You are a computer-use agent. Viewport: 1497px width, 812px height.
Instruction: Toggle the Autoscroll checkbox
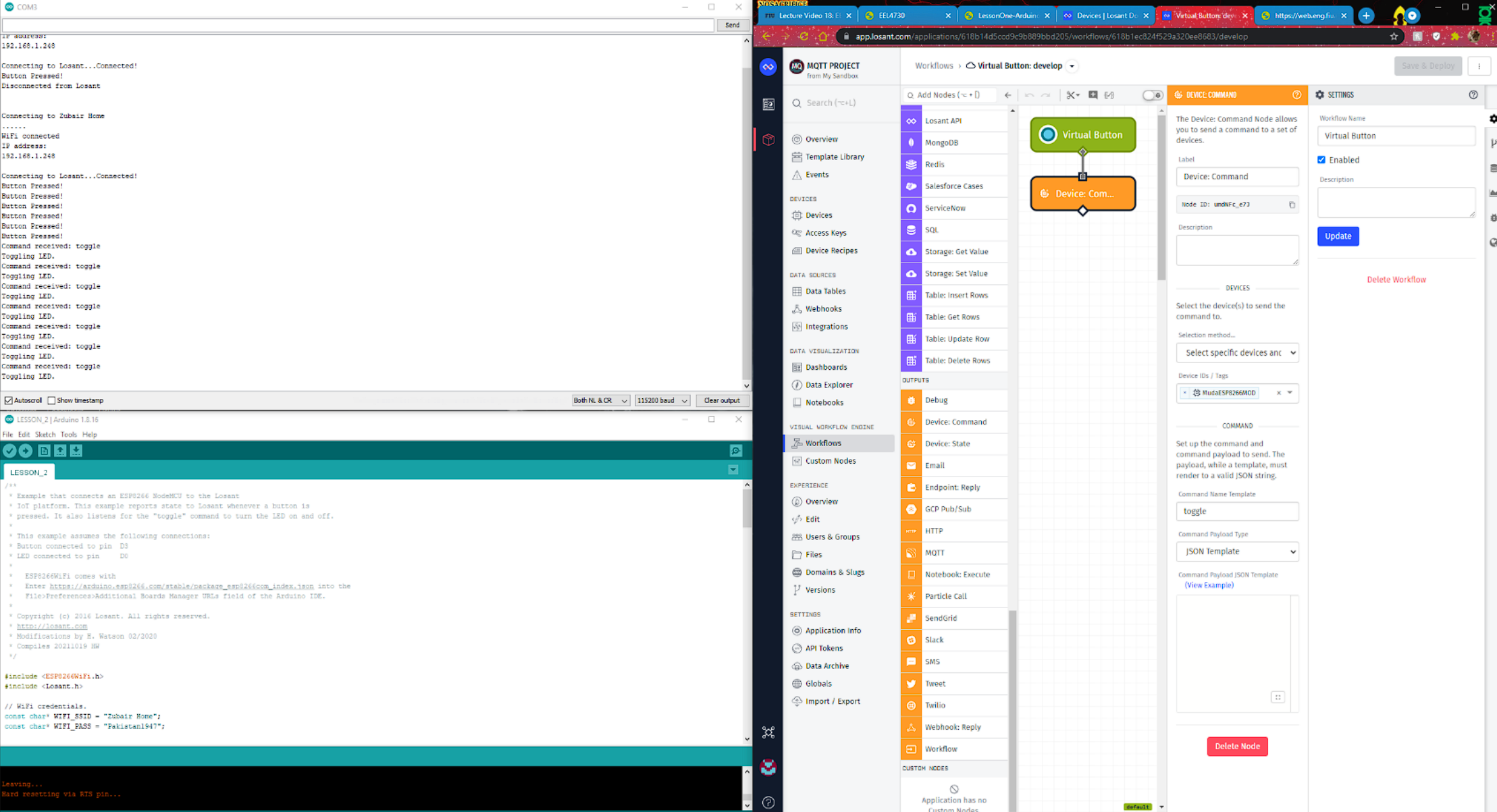click(x=9, y=400)
